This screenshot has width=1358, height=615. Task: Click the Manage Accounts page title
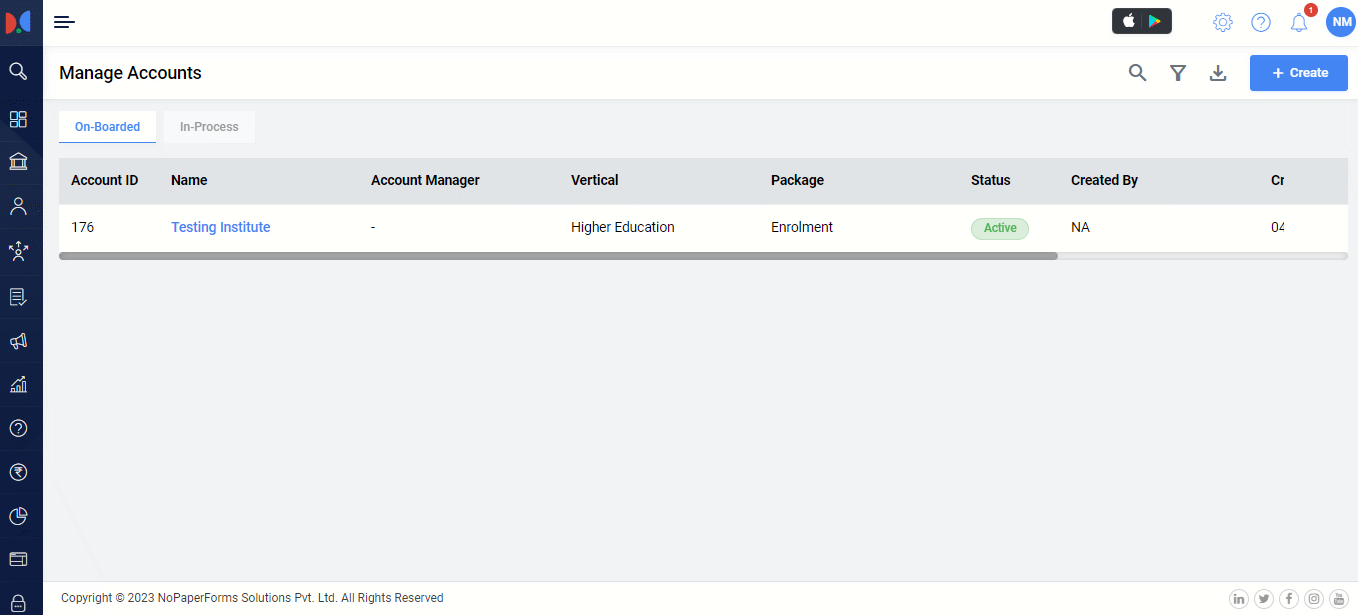130,73
